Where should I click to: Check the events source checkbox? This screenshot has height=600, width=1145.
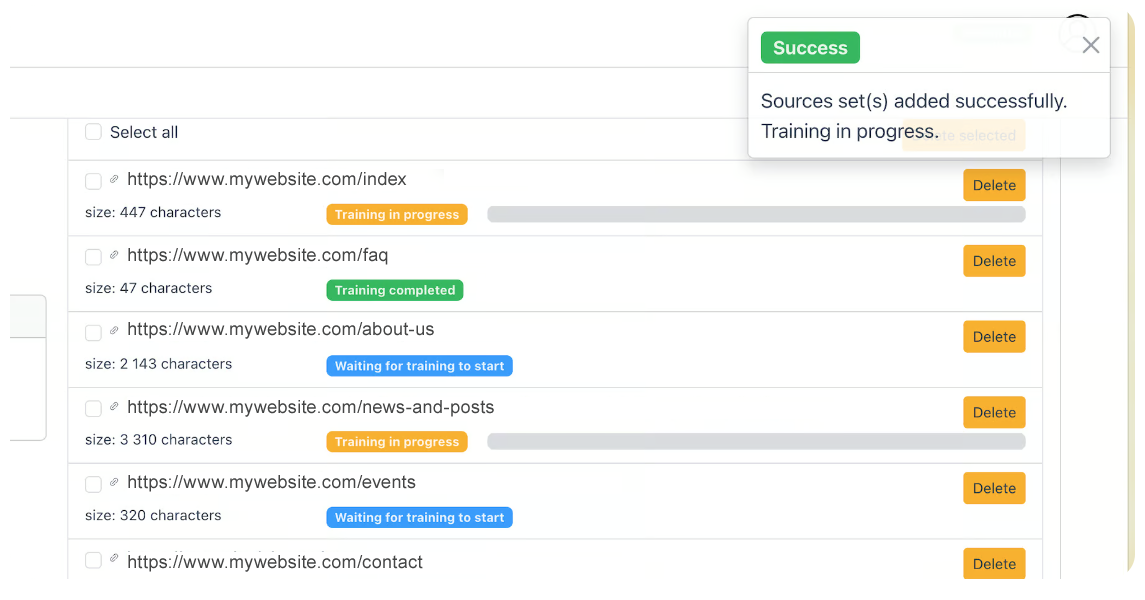[93, 484]
